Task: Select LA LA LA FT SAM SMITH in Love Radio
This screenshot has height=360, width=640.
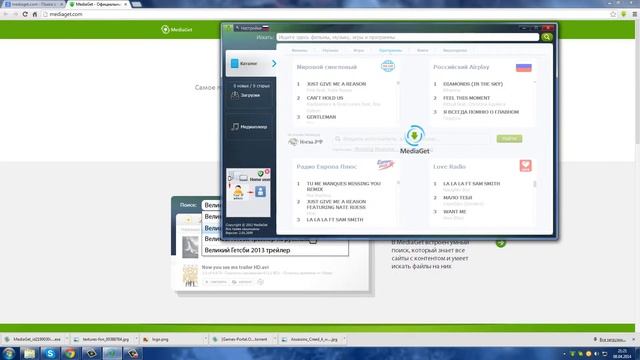Action: 471,184
